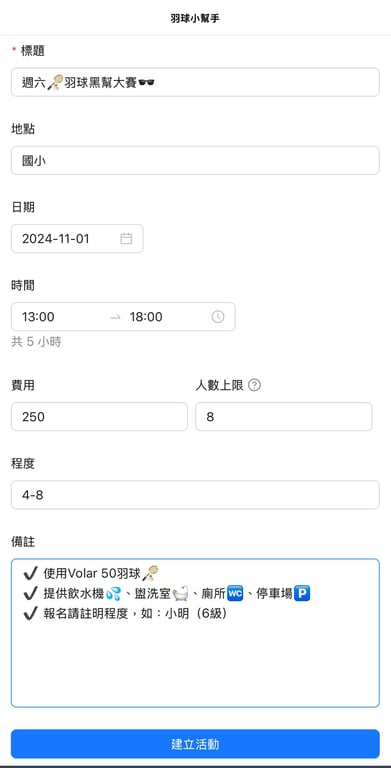Screen dimensions: 391x768
Task: Click the 建立活動 button
Action: (196, 744)
